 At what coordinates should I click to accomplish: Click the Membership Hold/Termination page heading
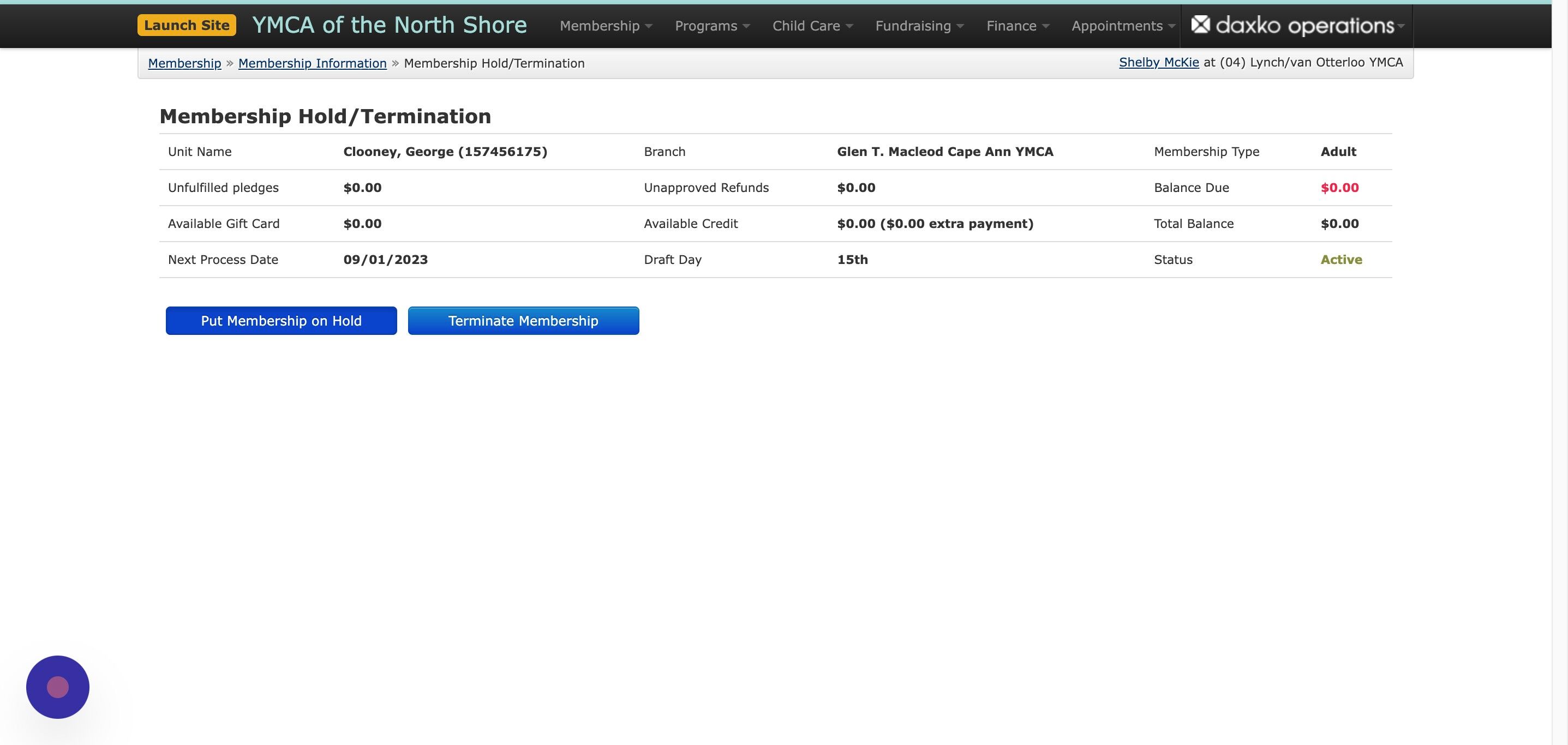point(325,116)
